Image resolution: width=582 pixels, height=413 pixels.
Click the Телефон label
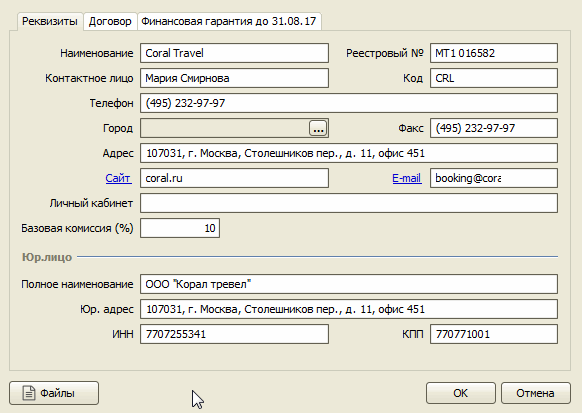point(111,103)
